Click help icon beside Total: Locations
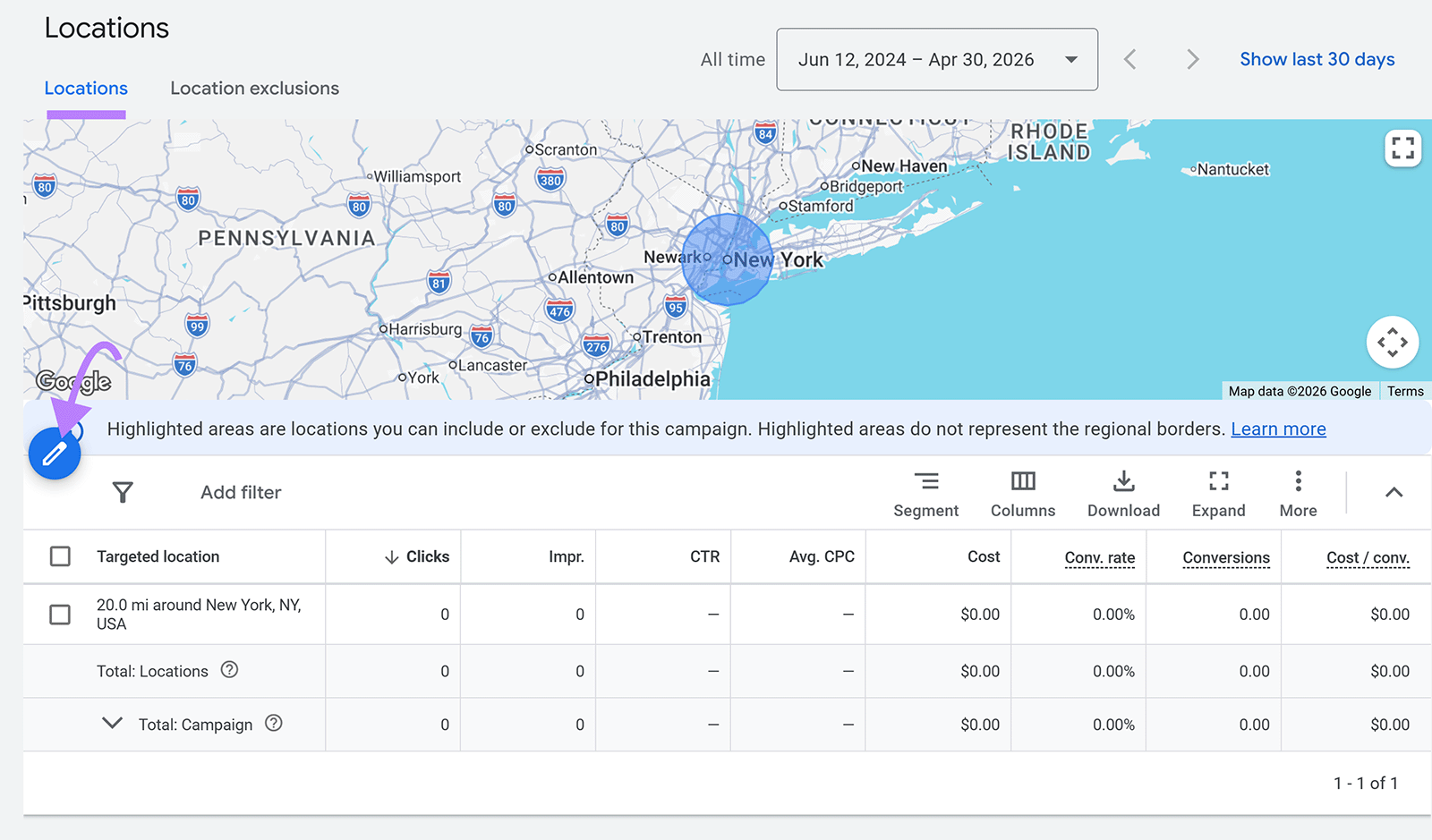 pyautogui.click(x=229, y=669)
